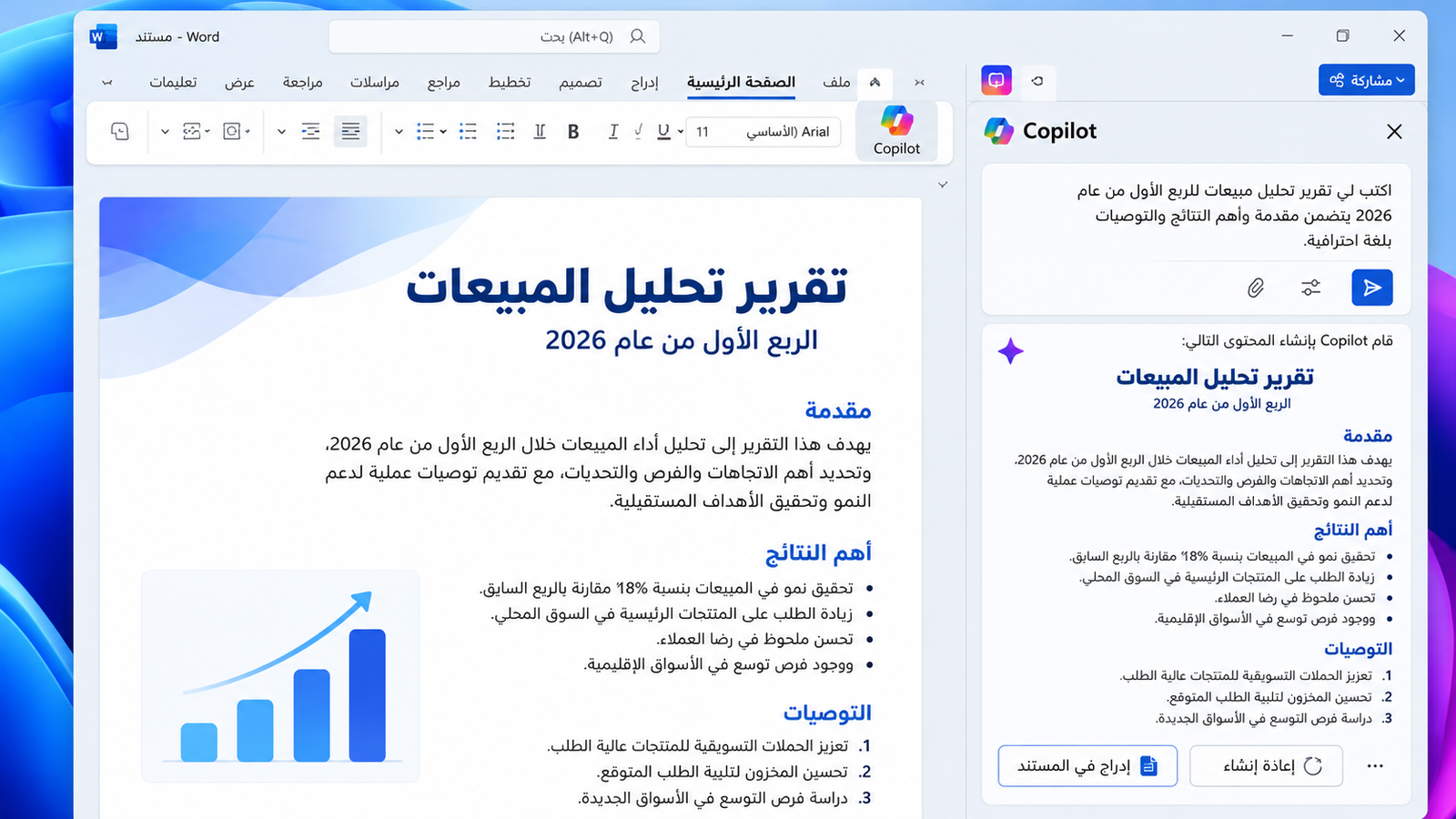
Task: Click the text height icon left of Bold
Action: (540, 132)
